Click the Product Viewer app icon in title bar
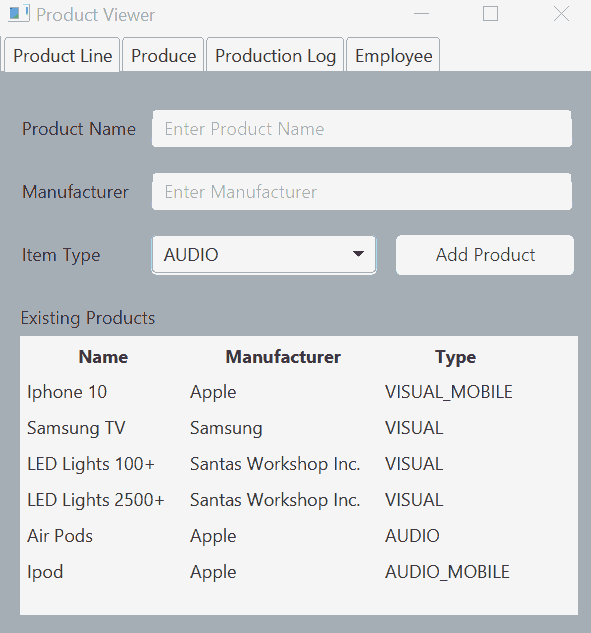The width and height of the screenshot is (591, 633). tap(19, 14)
